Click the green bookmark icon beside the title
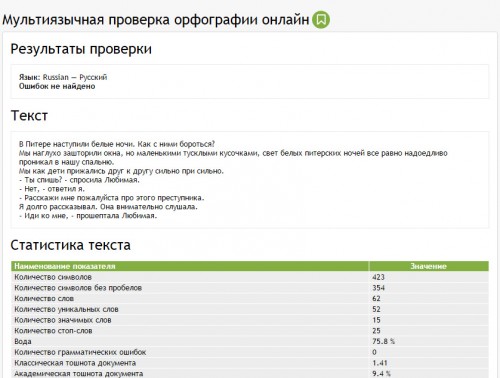The width and height of the screenshot is (500, 378). (321, 20)
